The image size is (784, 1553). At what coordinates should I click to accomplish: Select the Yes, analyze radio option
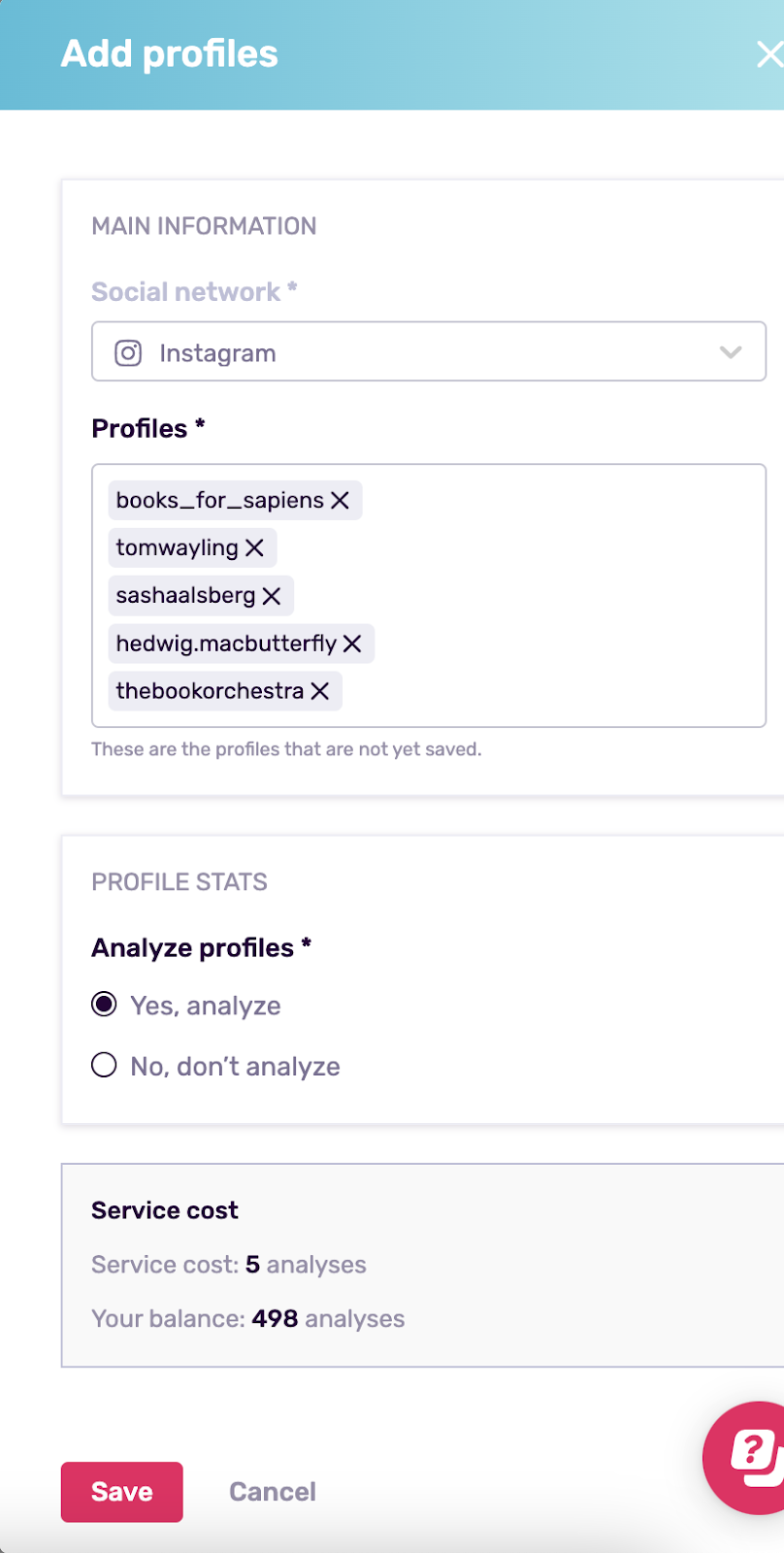(x=104, y=1004)
